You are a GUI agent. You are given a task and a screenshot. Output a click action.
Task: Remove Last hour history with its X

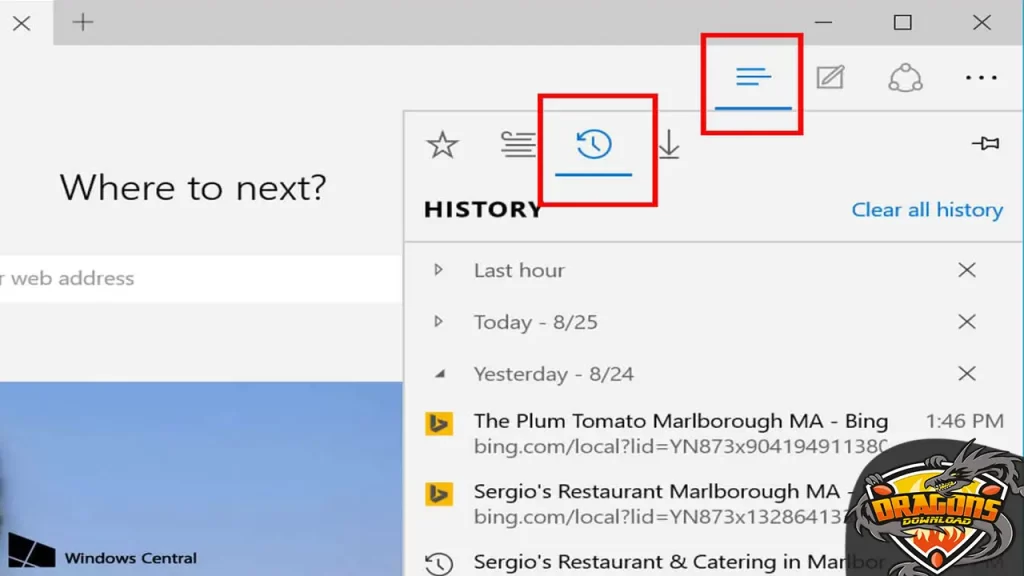coord(967,270)
